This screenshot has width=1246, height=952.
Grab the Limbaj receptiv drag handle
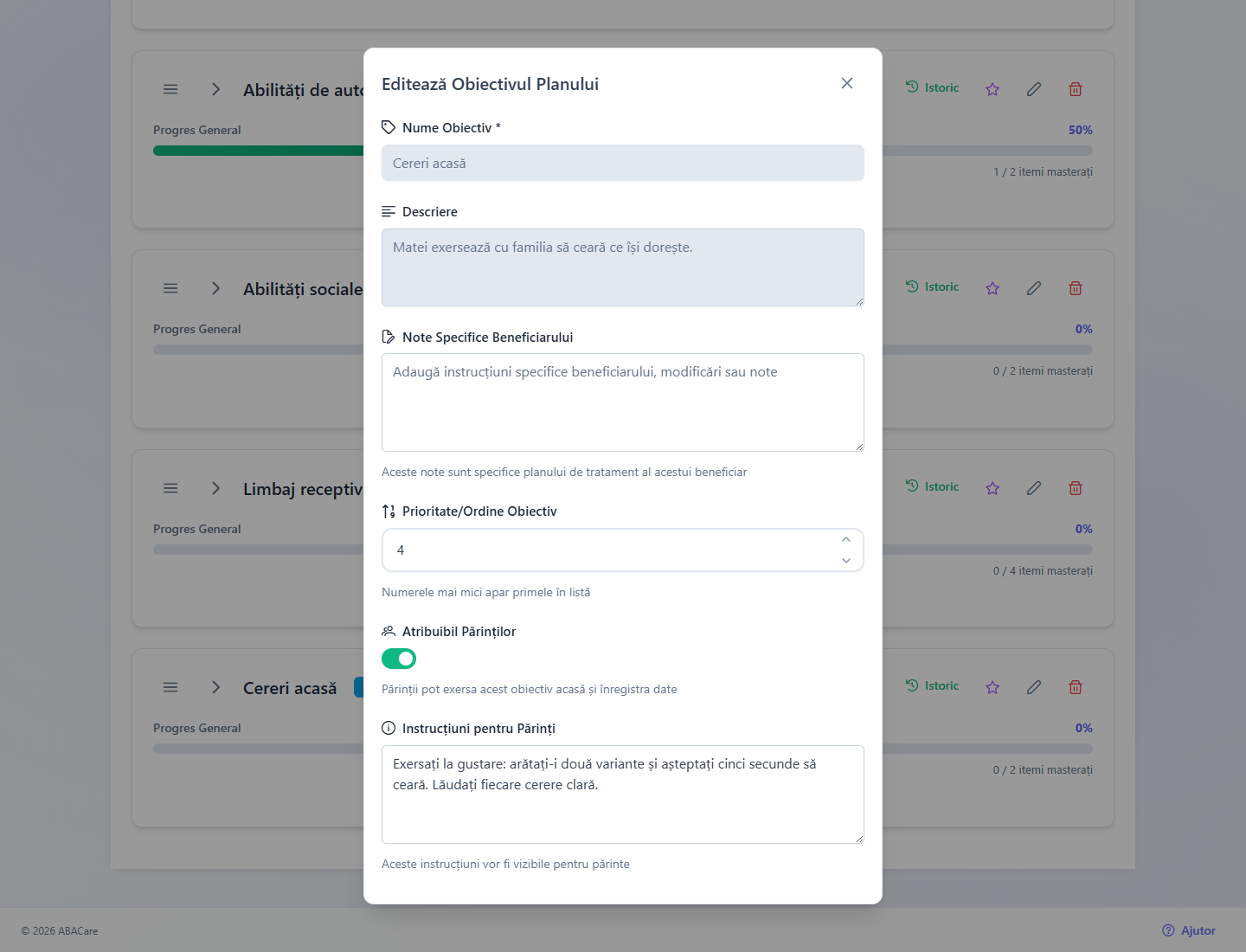170,488
